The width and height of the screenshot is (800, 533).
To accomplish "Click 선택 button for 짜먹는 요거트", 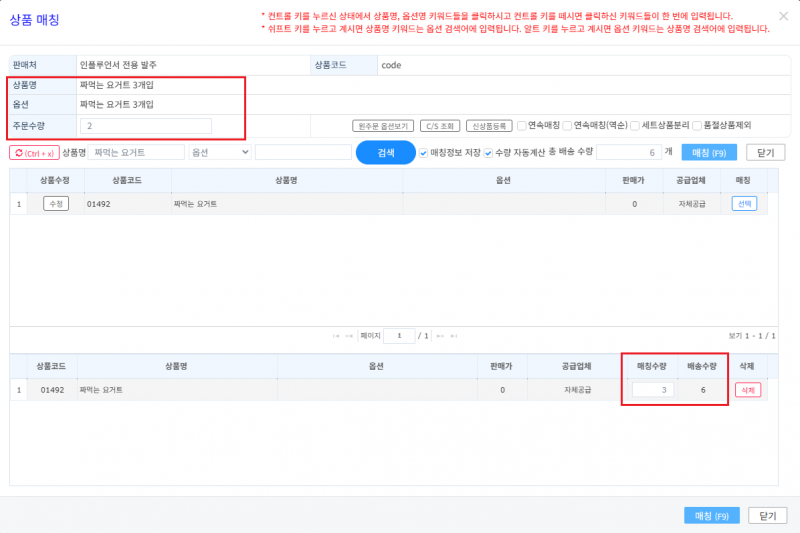I will point(744,204).
